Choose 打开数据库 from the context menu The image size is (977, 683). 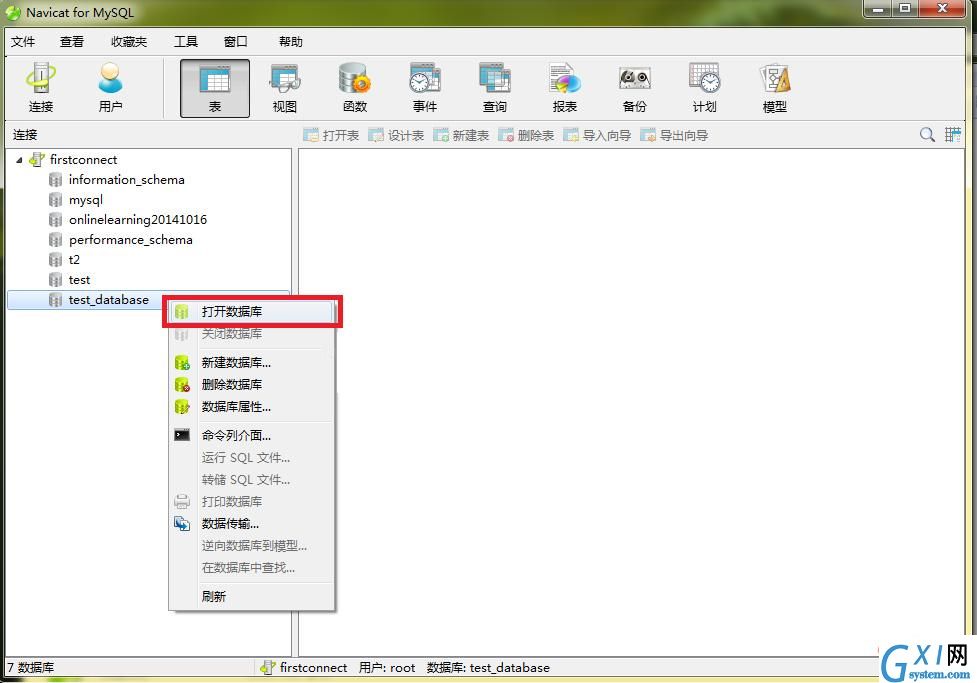[x=252, y=312]
